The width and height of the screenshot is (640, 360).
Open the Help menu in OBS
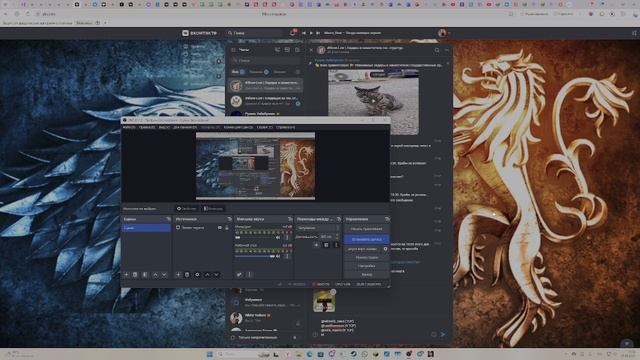tap(285, 127)
